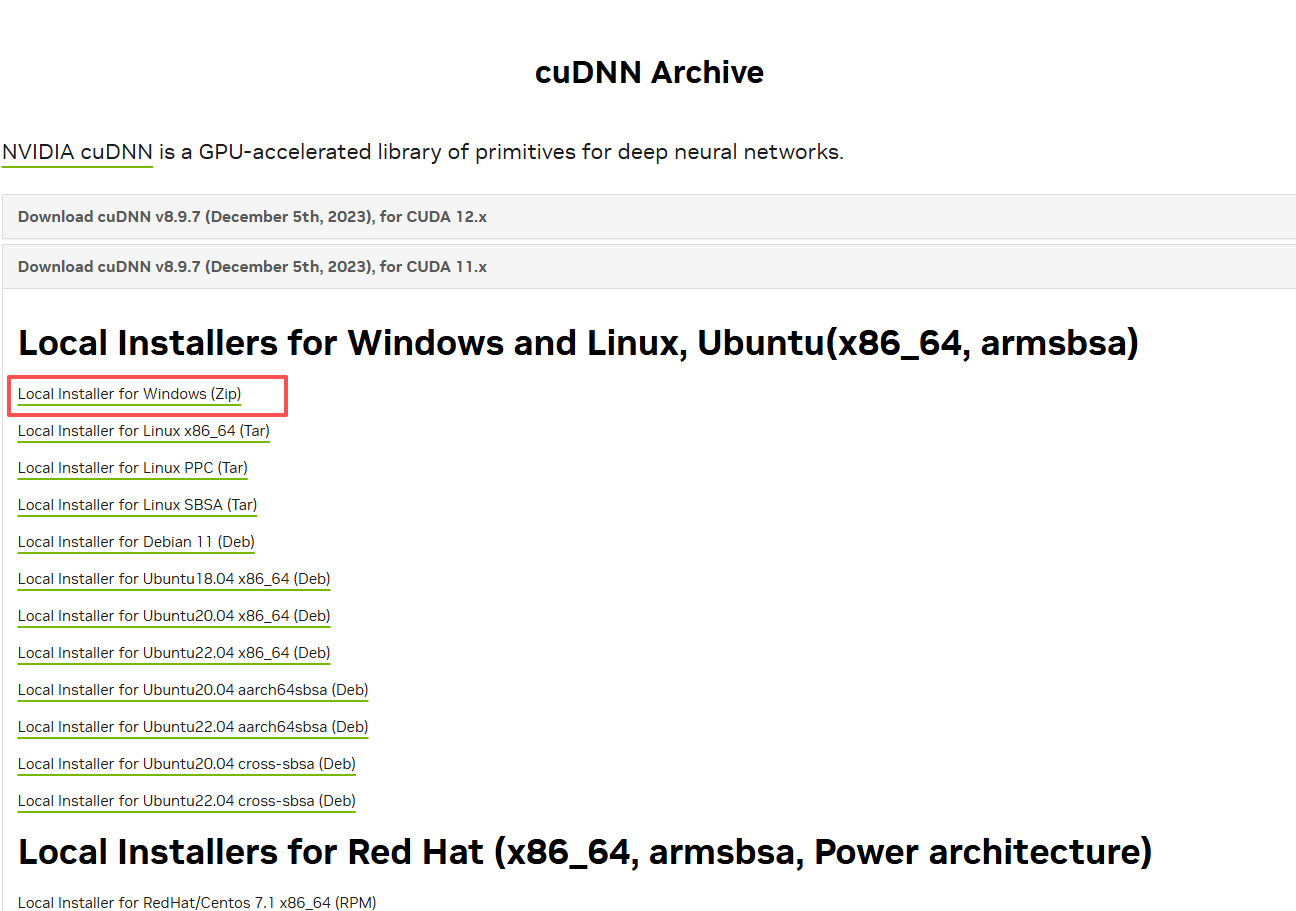Download Local Installer for Linux PPC (Tar)

click(133, 468)
